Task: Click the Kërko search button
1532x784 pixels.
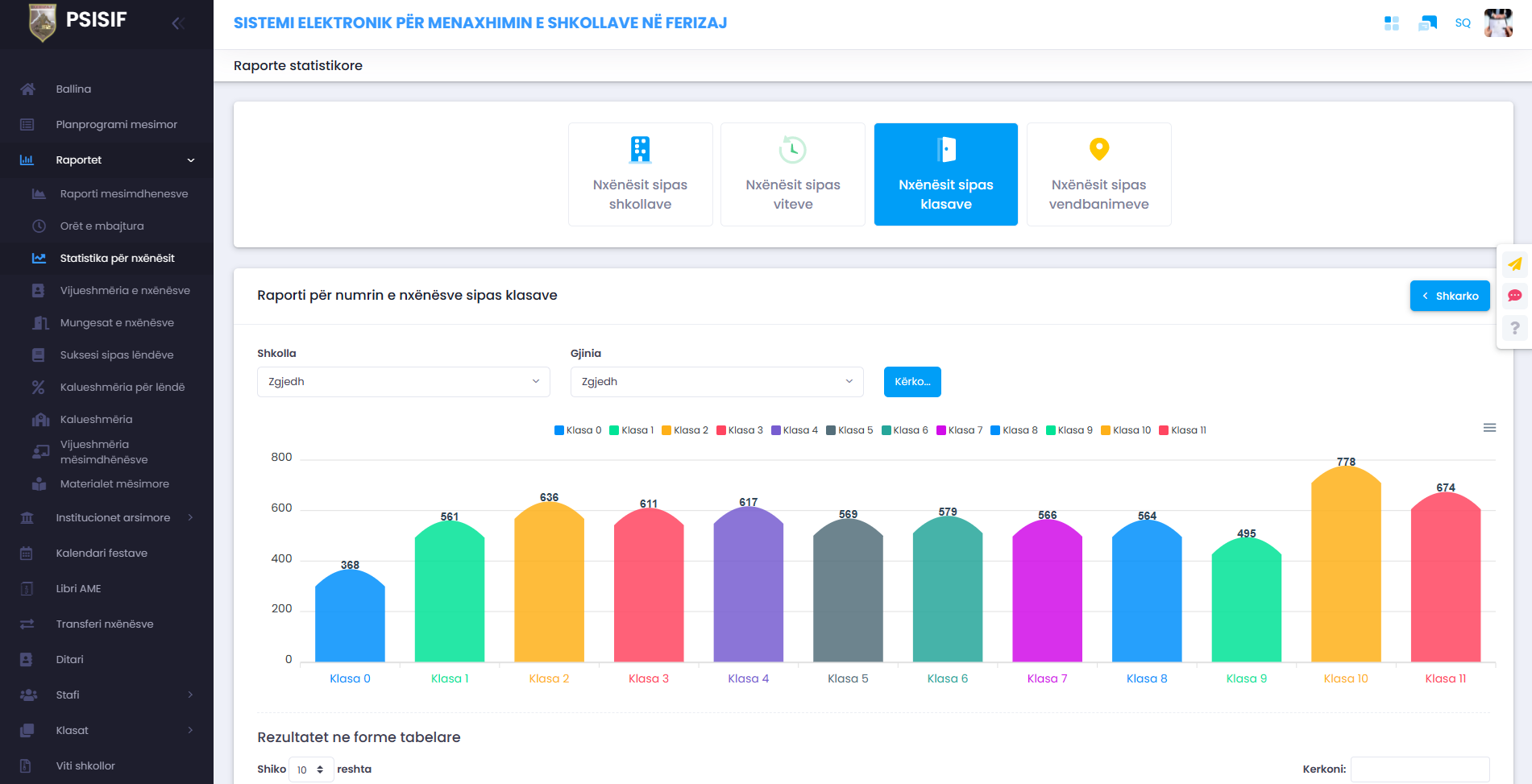Action: pyautogui.click(x=911, y=382)
